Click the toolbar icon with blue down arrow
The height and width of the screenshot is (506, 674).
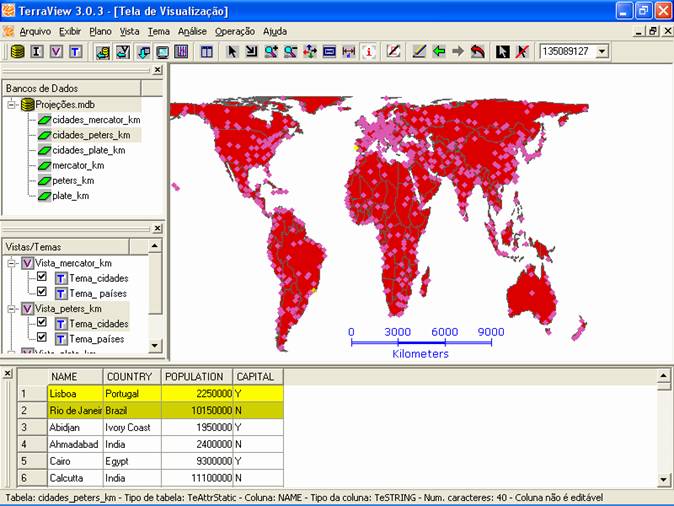click(143, 52)
